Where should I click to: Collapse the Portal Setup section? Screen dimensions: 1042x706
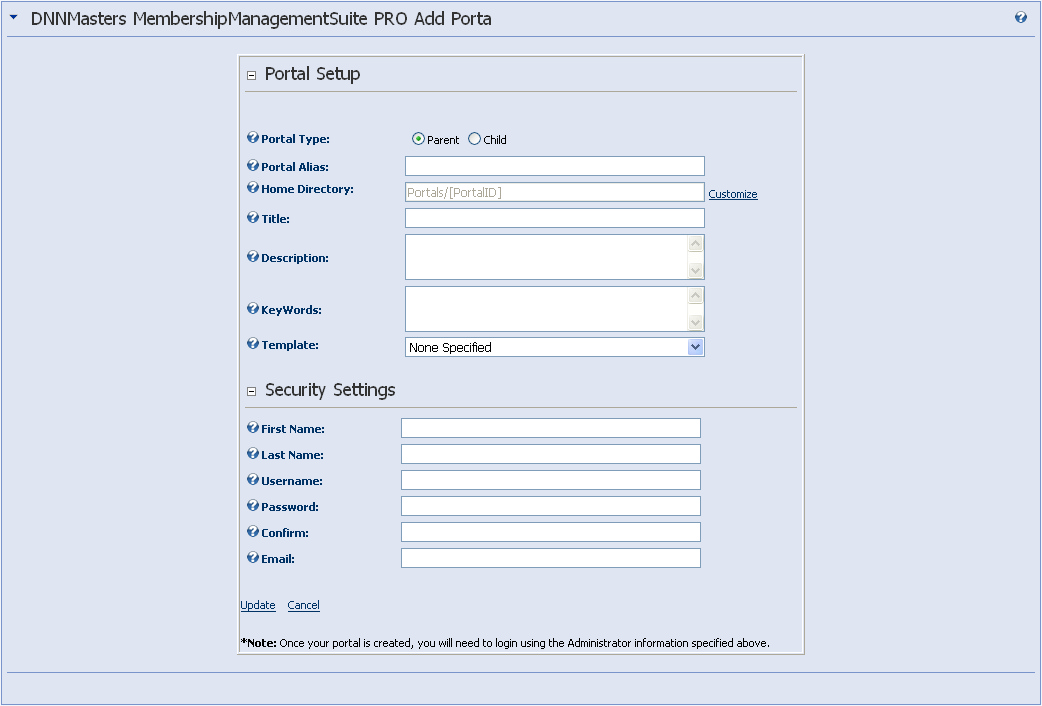click(x=251, y=75)
